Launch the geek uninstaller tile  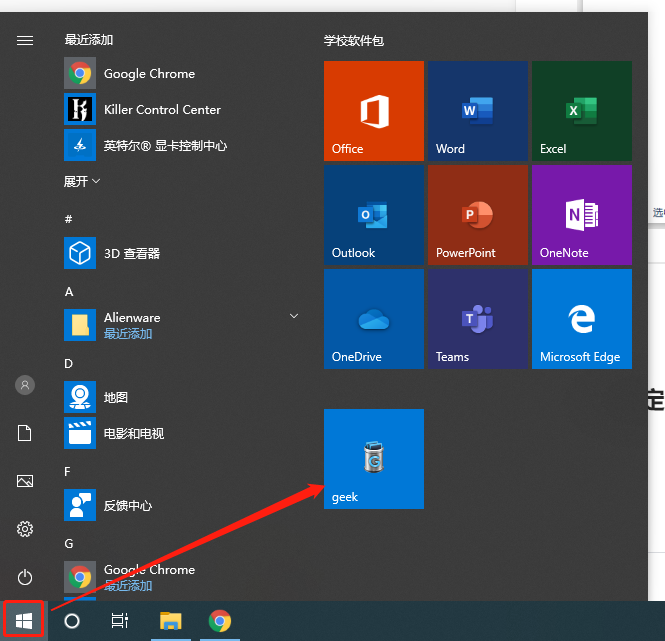pyautogui.click(x=374, y=459)
